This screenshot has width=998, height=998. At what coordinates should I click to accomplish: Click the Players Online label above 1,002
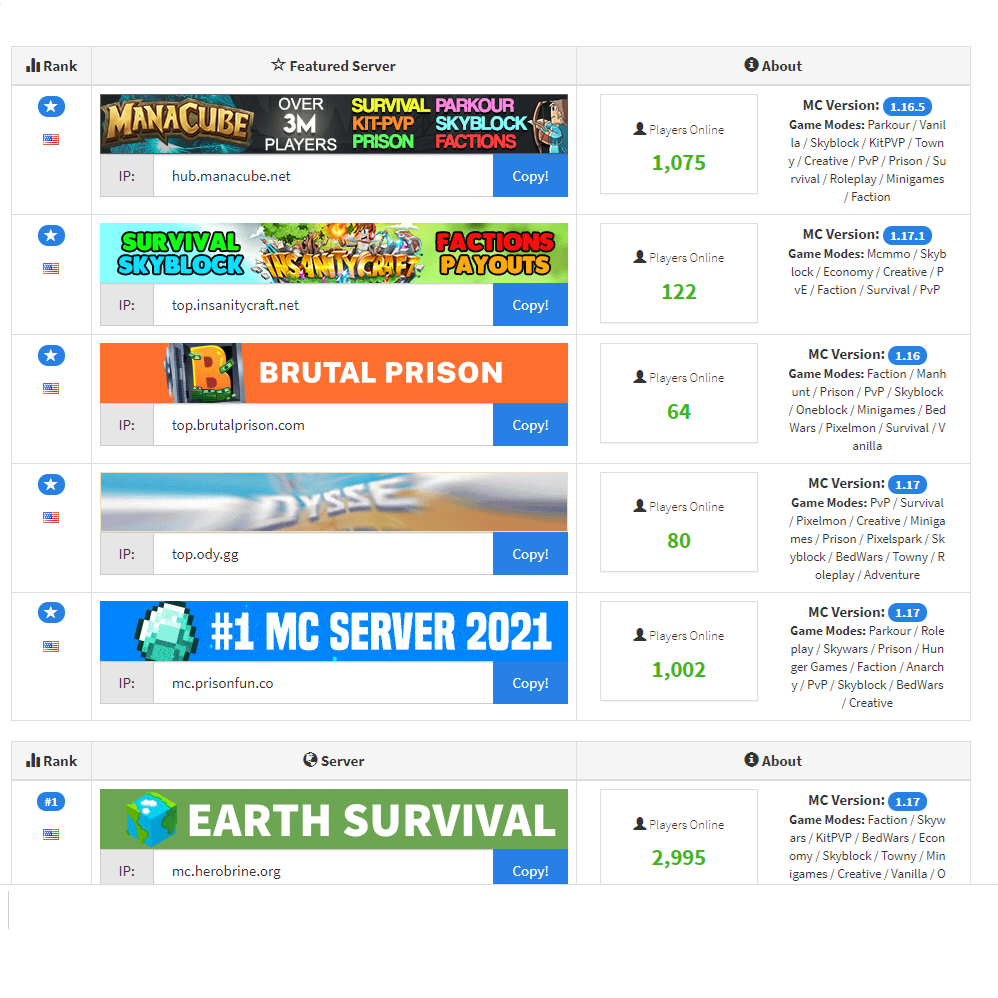tap(686, 636)
